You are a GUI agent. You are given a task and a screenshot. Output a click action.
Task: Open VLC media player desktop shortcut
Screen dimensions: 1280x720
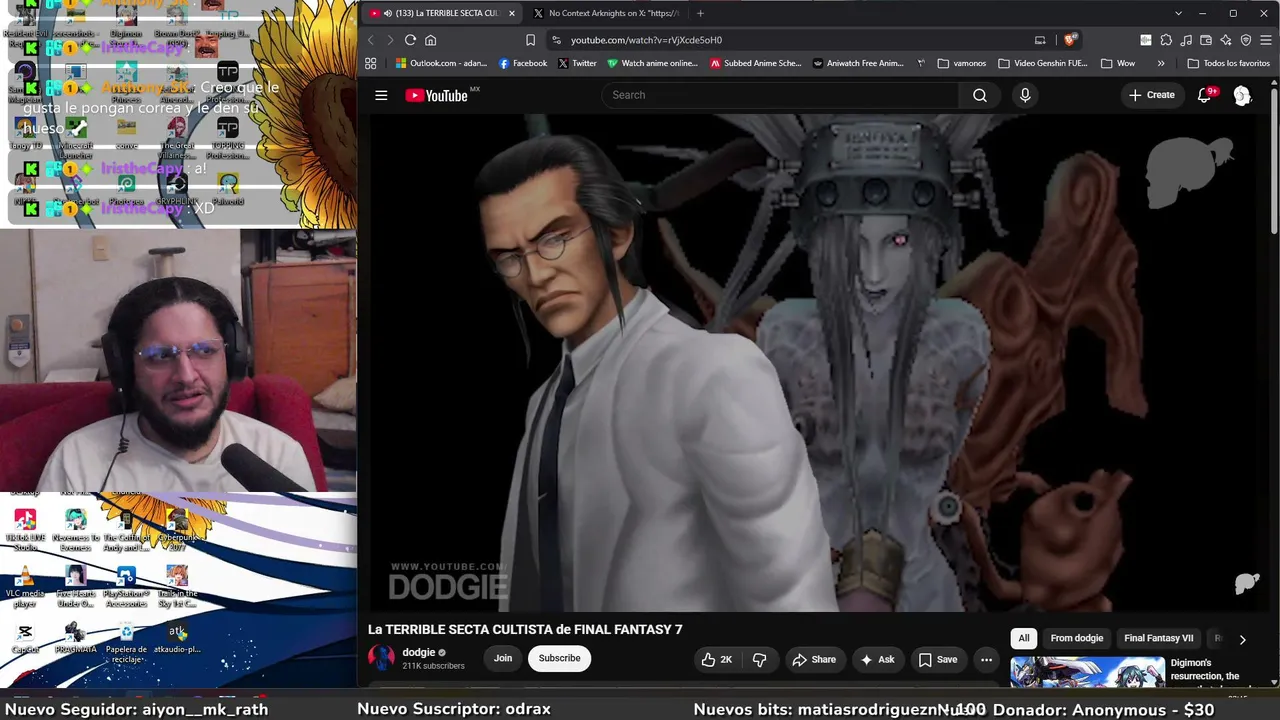25,585
